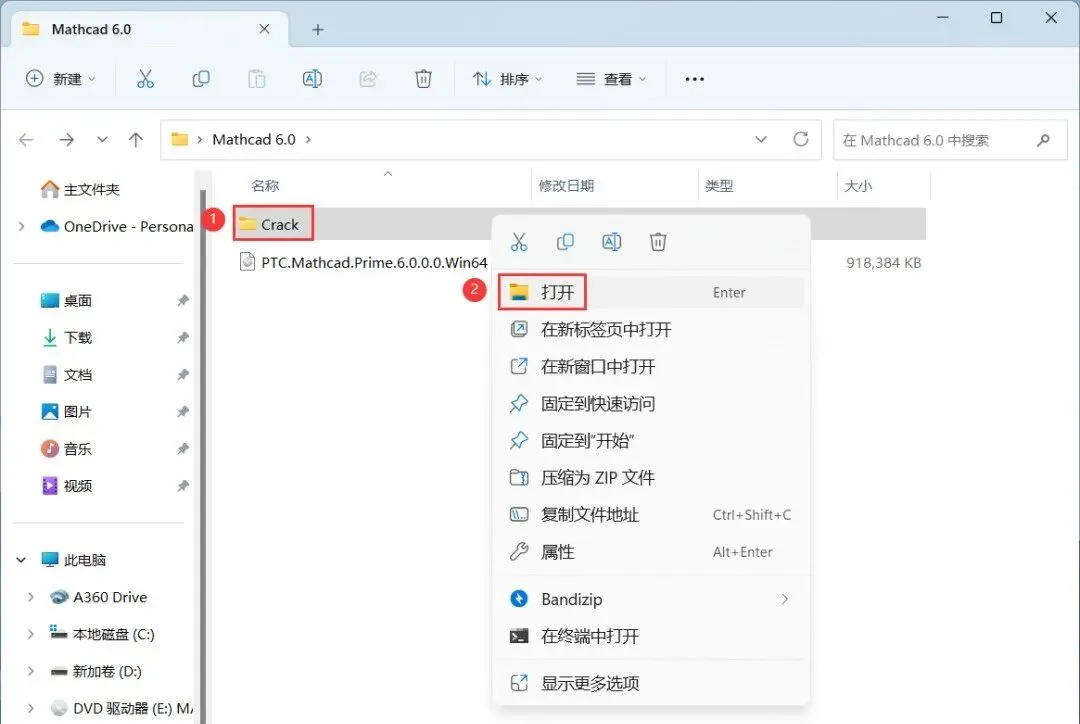The height and width of the screenshot is (724, 1080).
Task: Click the chevron after Mathcad 6.0 in address bar
Action: [x=309, y=140]
